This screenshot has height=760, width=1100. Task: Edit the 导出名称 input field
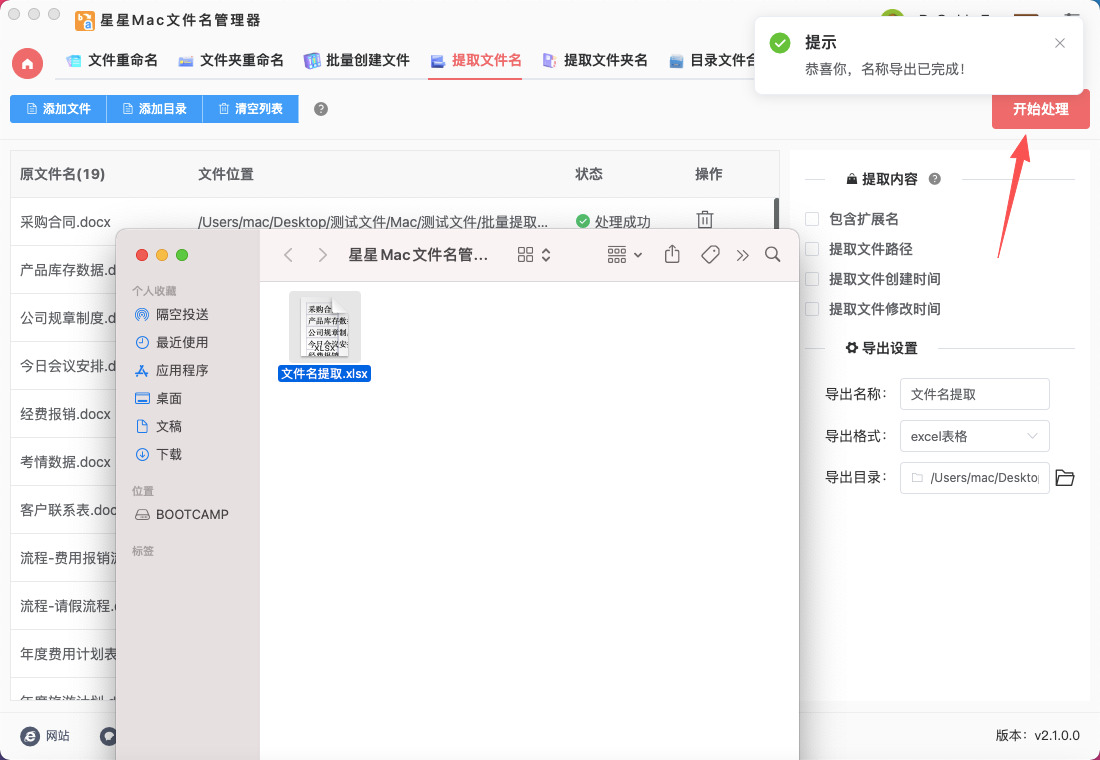[974, 394]
